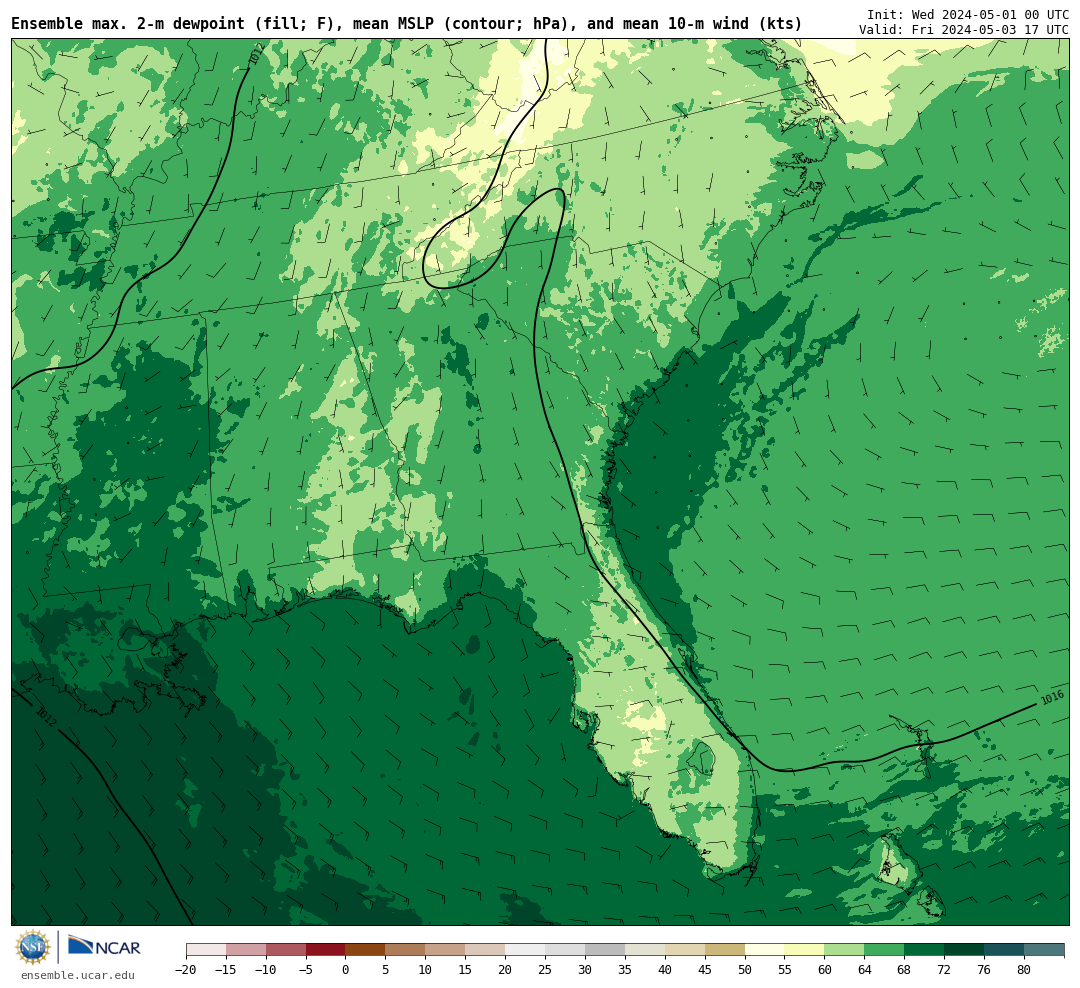The image size is (1080, 988).
Task: Pick the 76 to 80 dark teal swatch
Action: (1005, 950)
